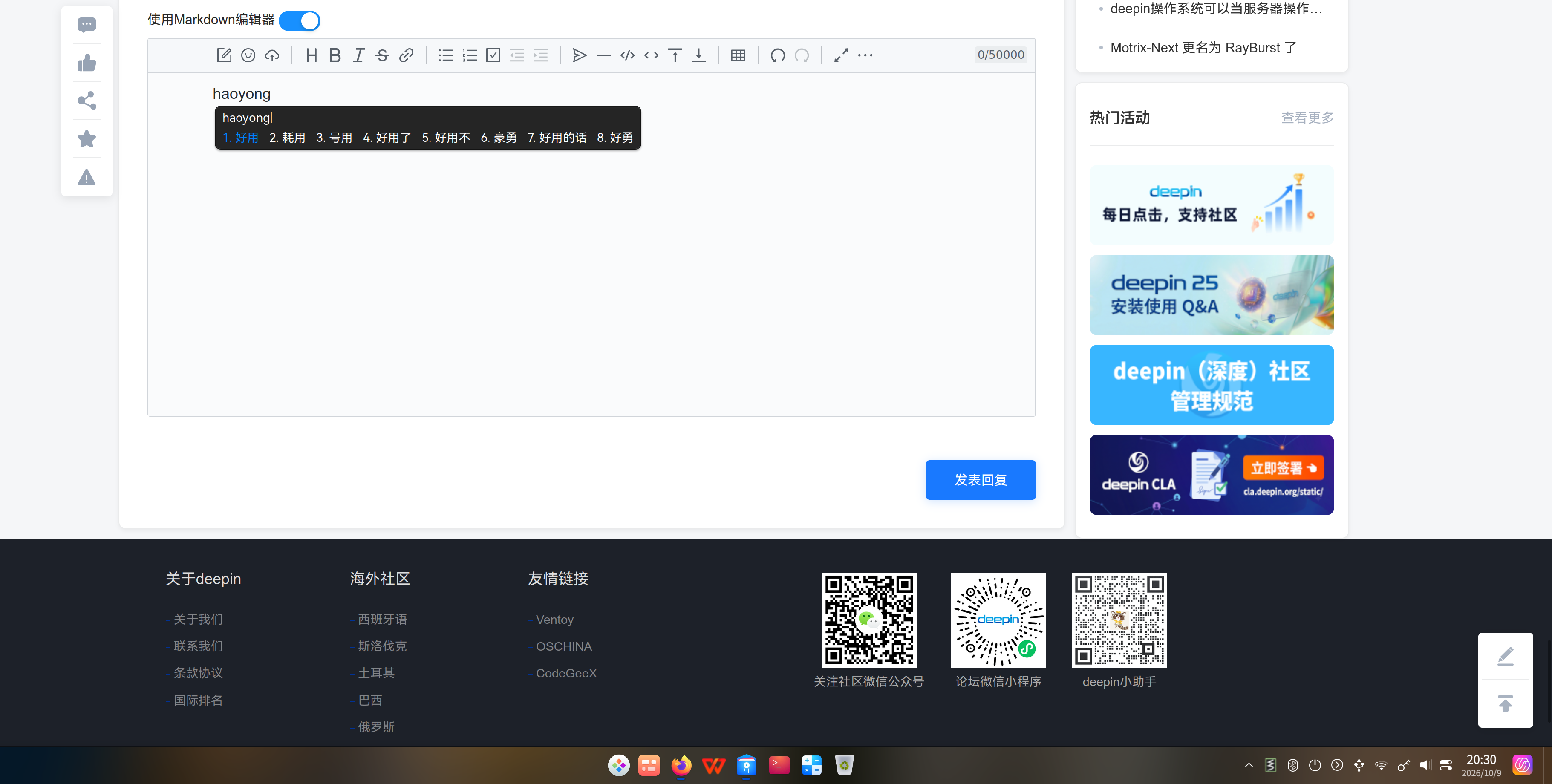Open volume control in system tray

1424,765
